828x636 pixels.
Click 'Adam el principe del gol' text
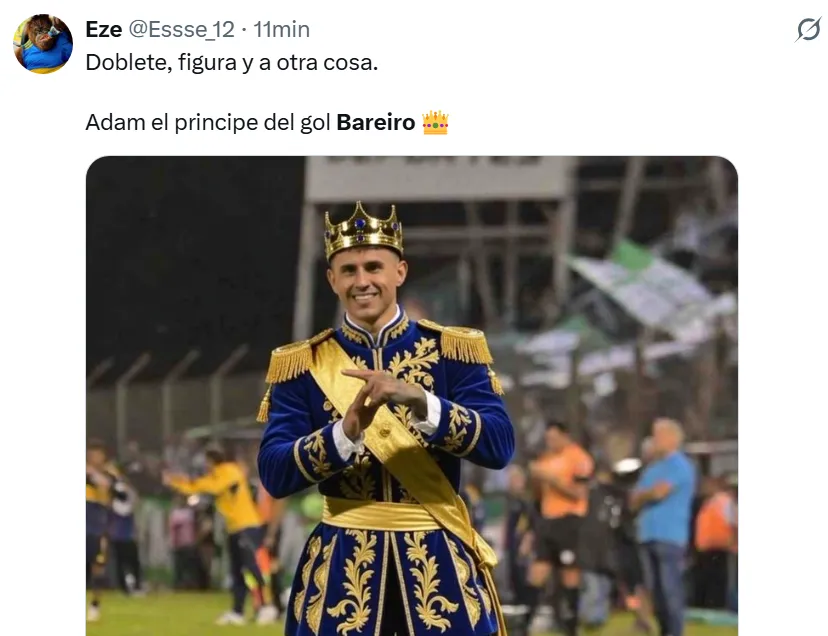click(208, 123)
